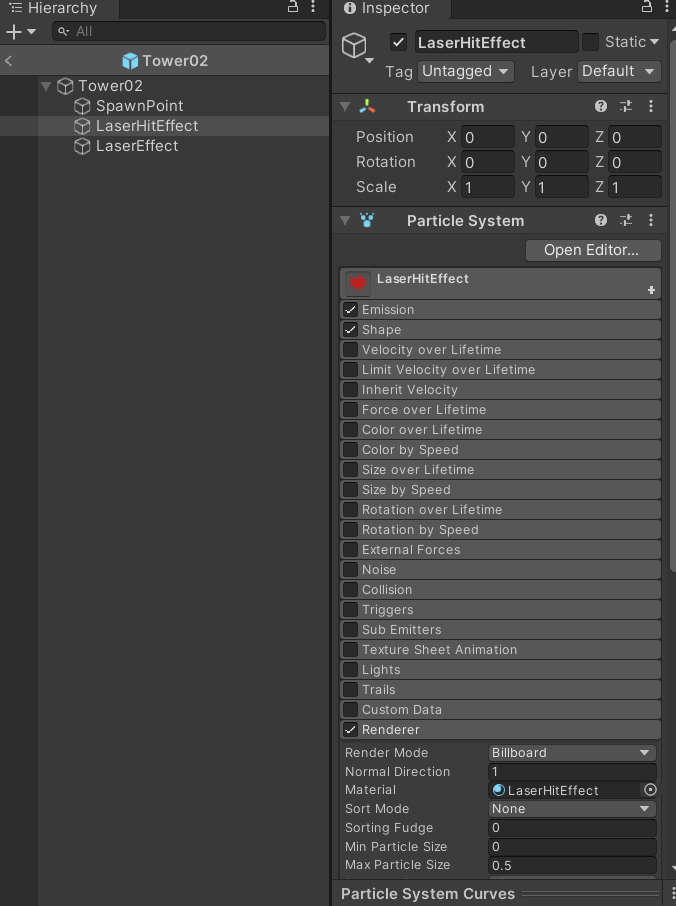676x906 pixels.
Task: Collapse the Tower02 tree node
Action: [46, 86]
